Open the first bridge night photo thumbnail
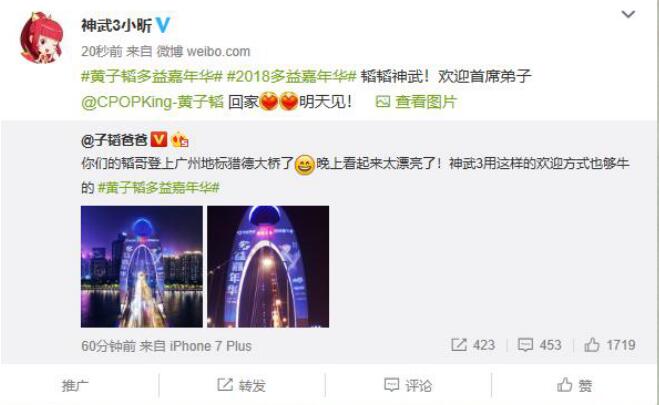The image size is (659, 405). (142, 266)
